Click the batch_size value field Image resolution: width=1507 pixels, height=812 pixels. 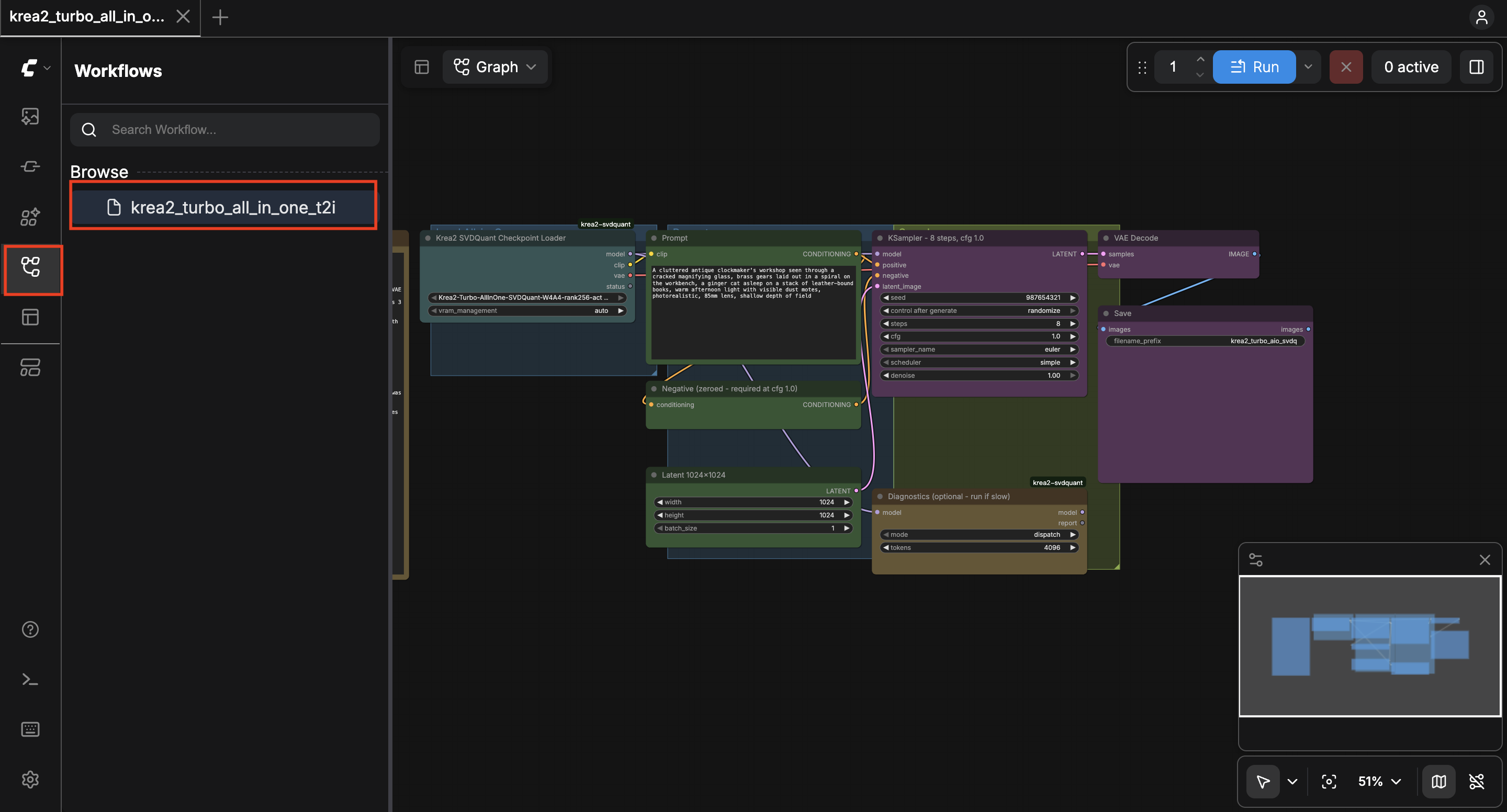pos(753,528)
